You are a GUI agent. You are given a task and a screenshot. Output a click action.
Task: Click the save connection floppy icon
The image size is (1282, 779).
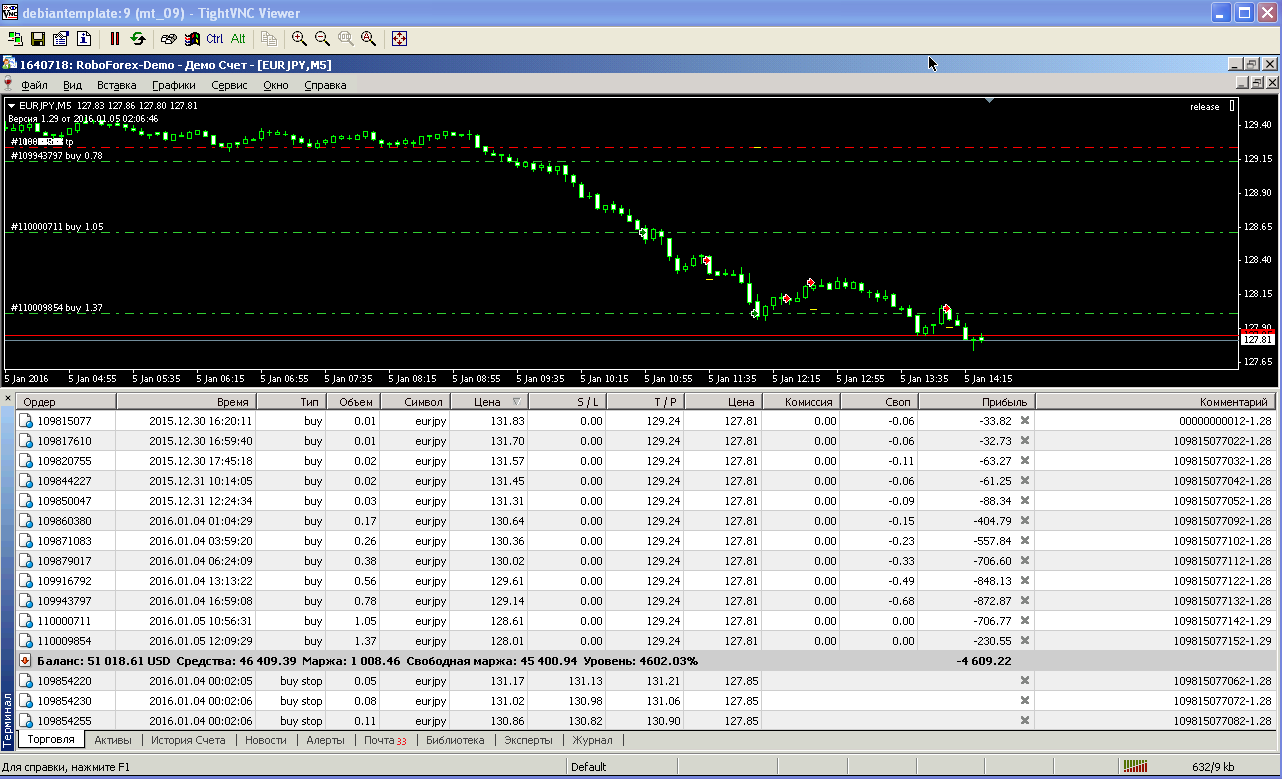(x=38, y=38)
